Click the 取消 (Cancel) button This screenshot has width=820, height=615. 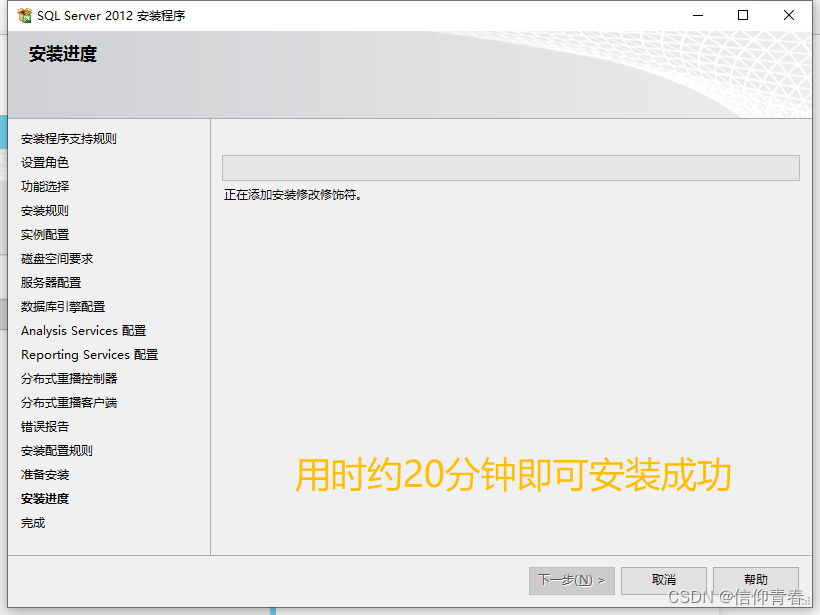664,580
